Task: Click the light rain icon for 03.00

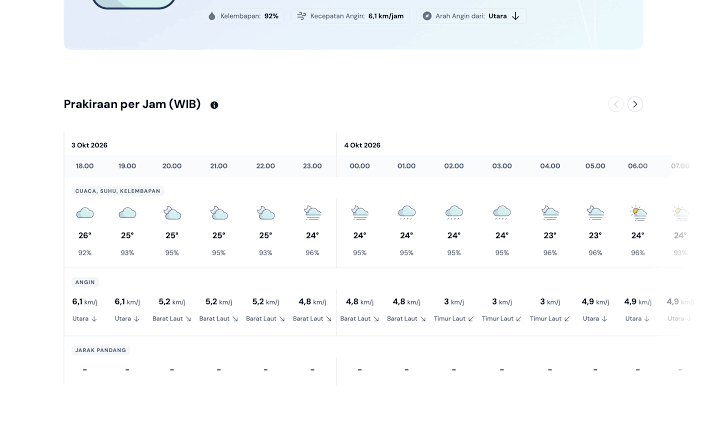Action: [502, 213]
